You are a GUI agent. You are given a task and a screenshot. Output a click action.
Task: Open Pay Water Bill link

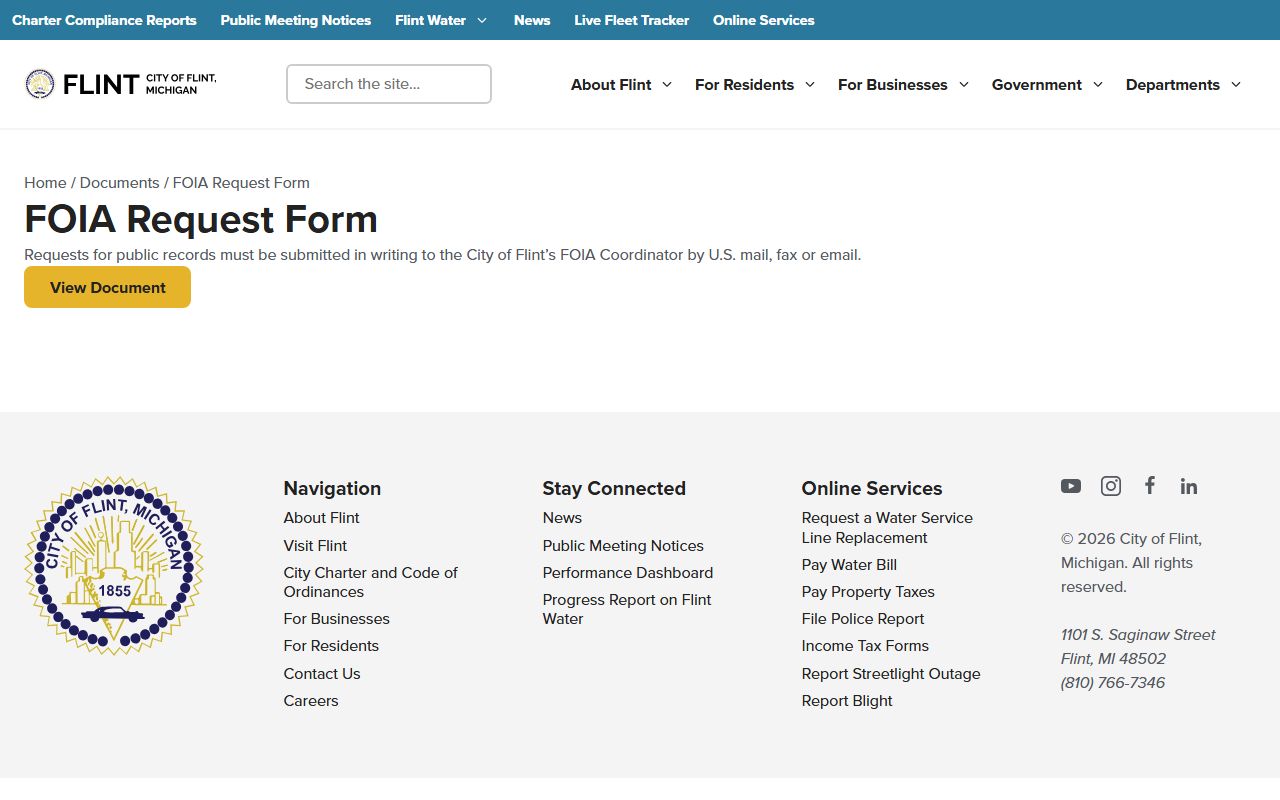coord(849,565)
